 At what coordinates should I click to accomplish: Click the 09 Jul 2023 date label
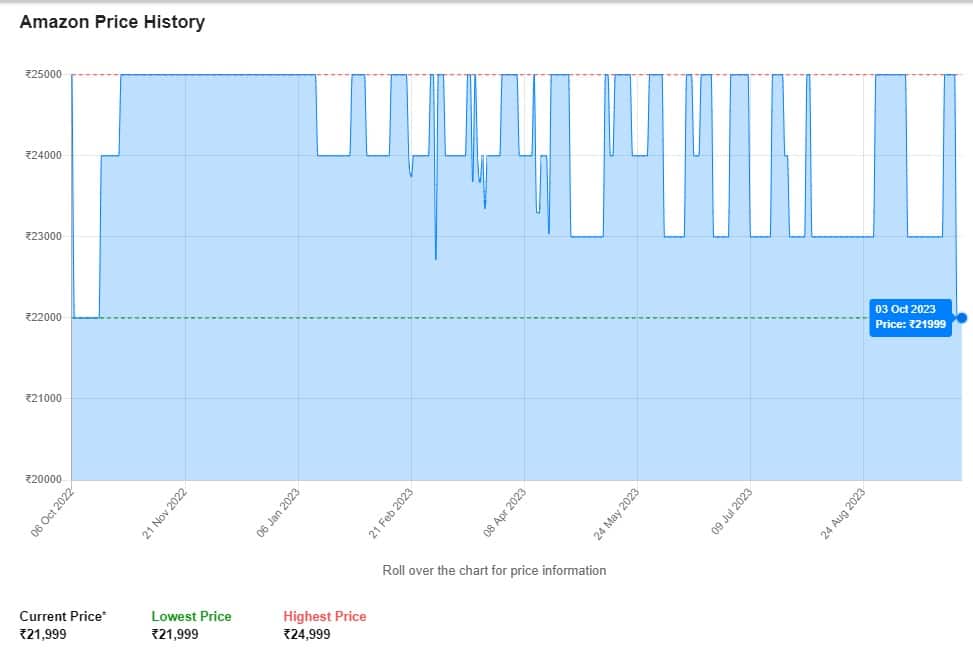point(731,513)
